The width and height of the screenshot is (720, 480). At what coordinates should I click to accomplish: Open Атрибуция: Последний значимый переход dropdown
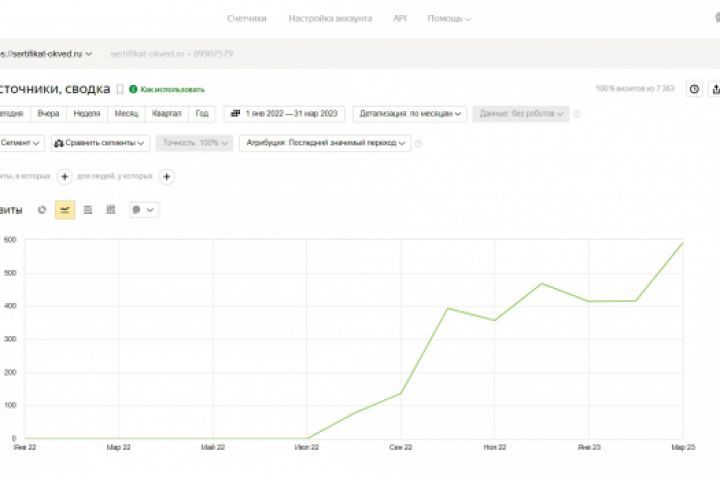[325, 143]
